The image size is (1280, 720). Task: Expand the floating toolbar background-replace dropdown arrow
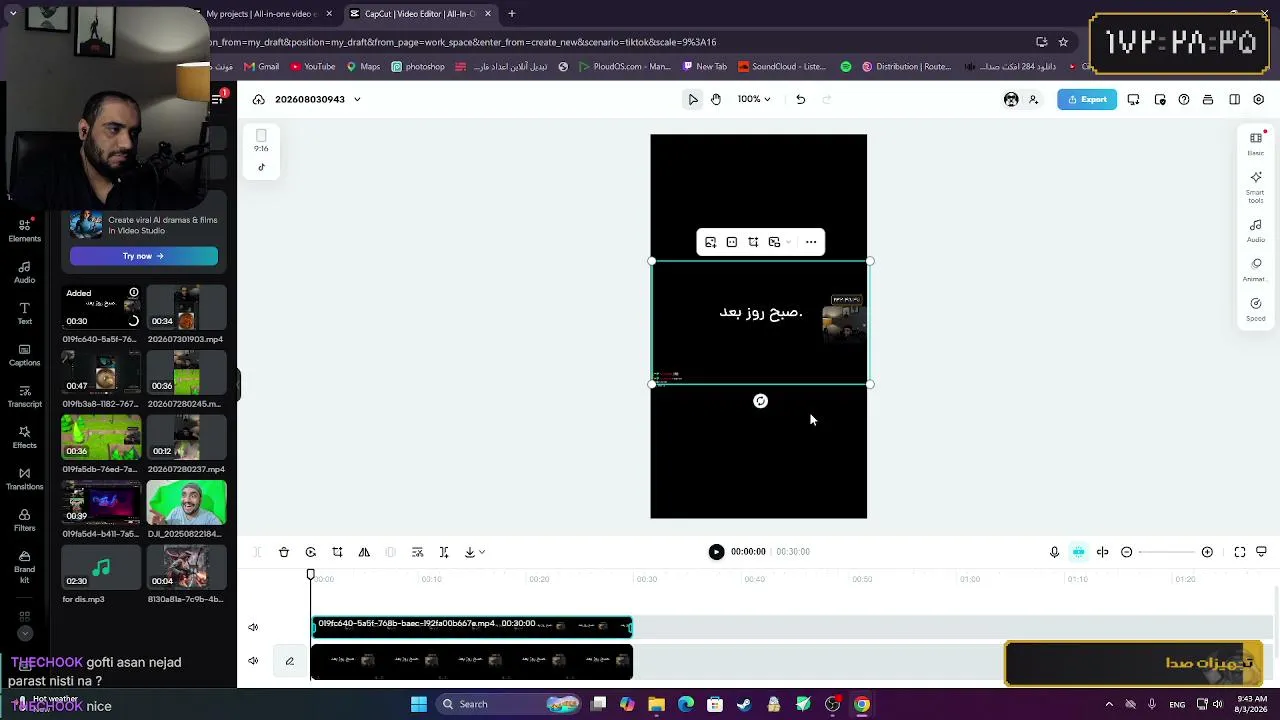pos(788,242)
